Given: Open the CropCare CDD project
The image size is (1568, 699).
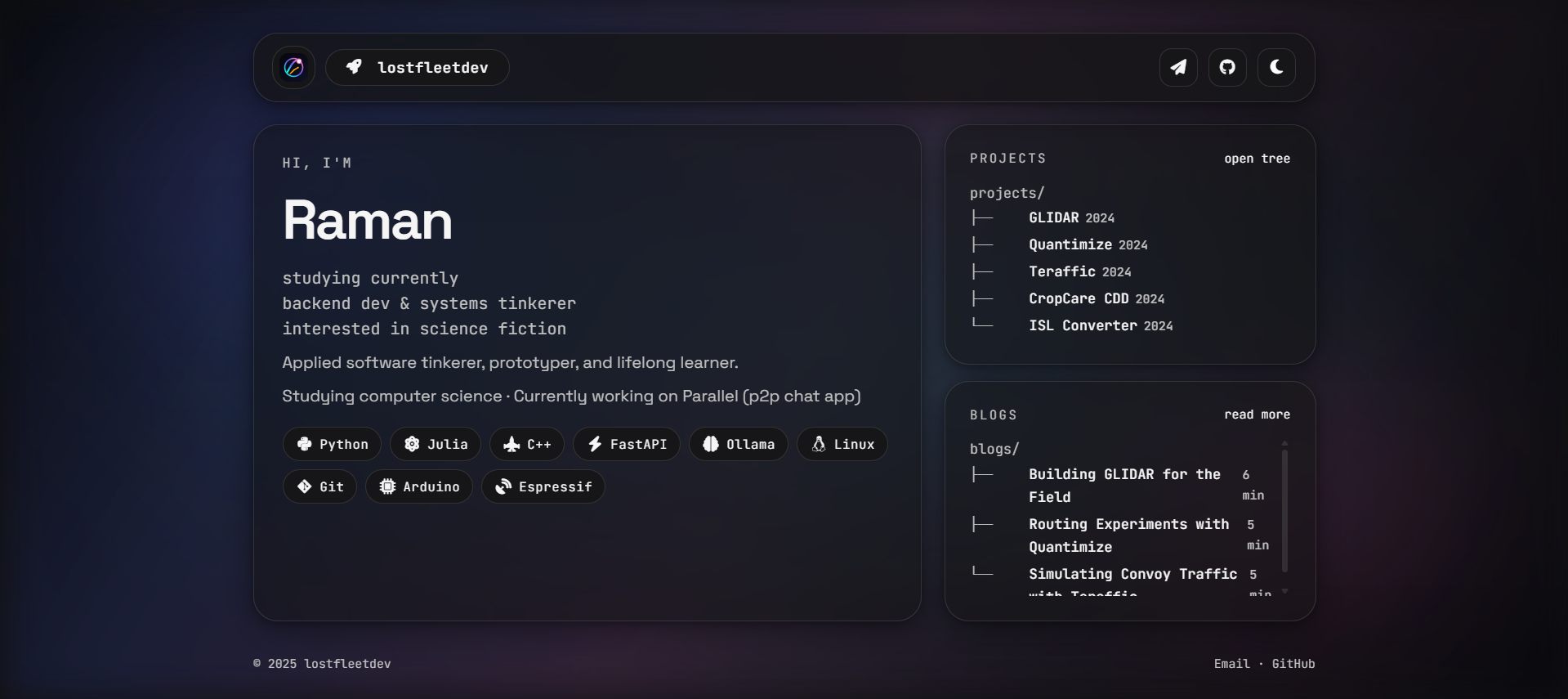Looking at the screenshot, I should pos(1096,298).
